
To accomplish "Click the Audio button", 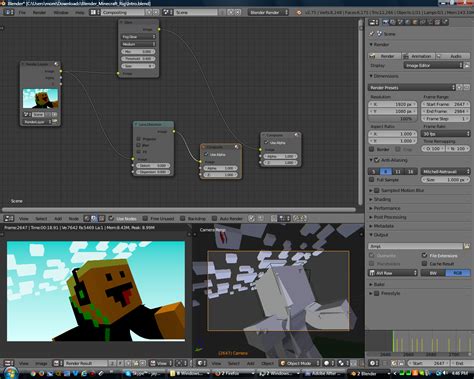I will (x=453, y=56).
